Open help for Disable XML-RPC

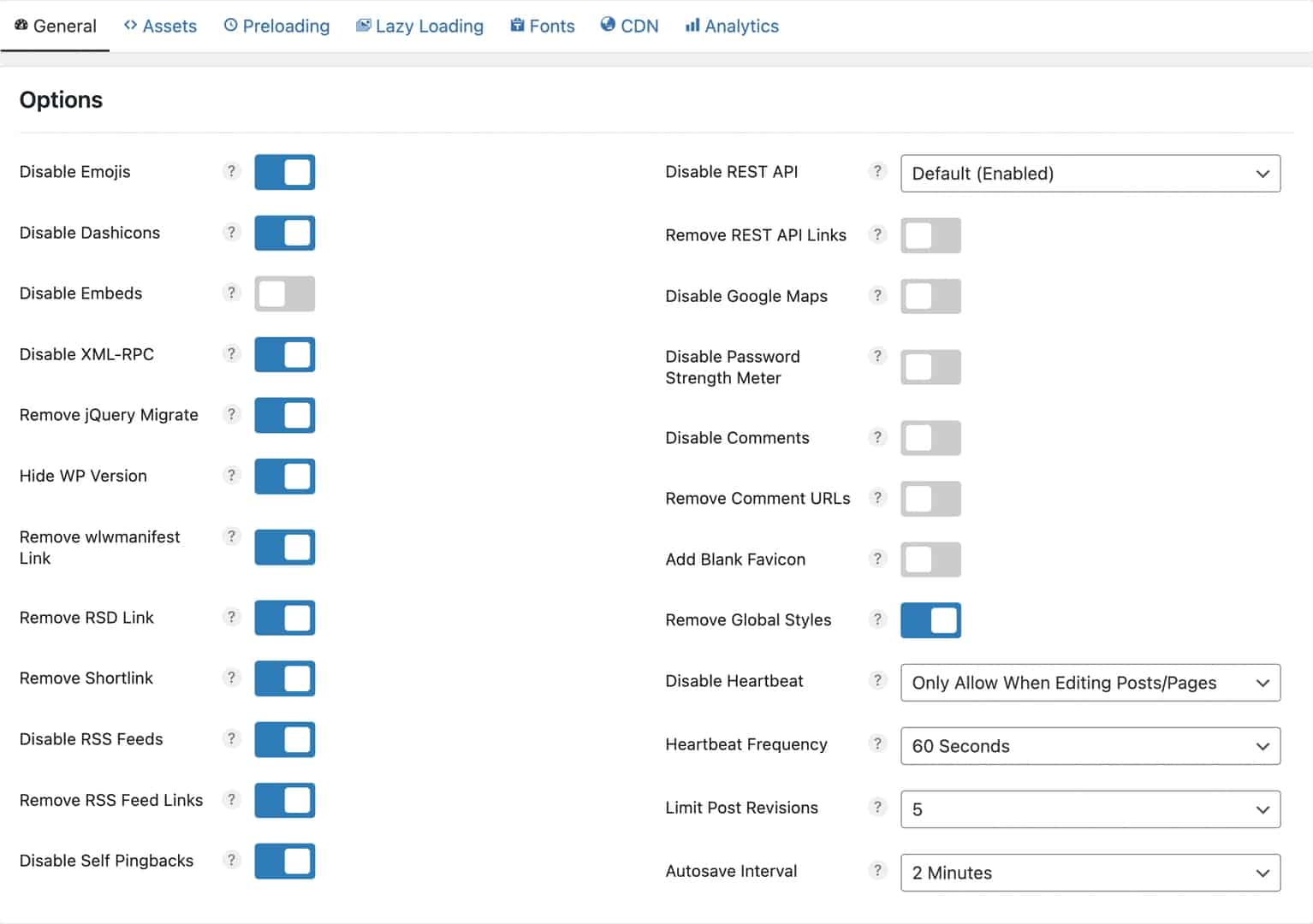[231, 353]
